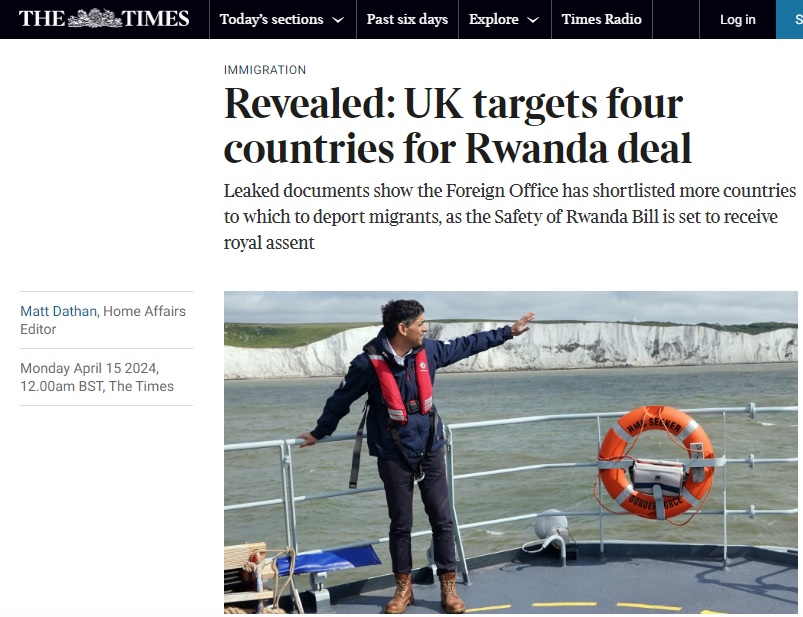Viewport: 803px width, 617px height.
Task: Click the blue subscribe button edge
Action: coord(789,19)
